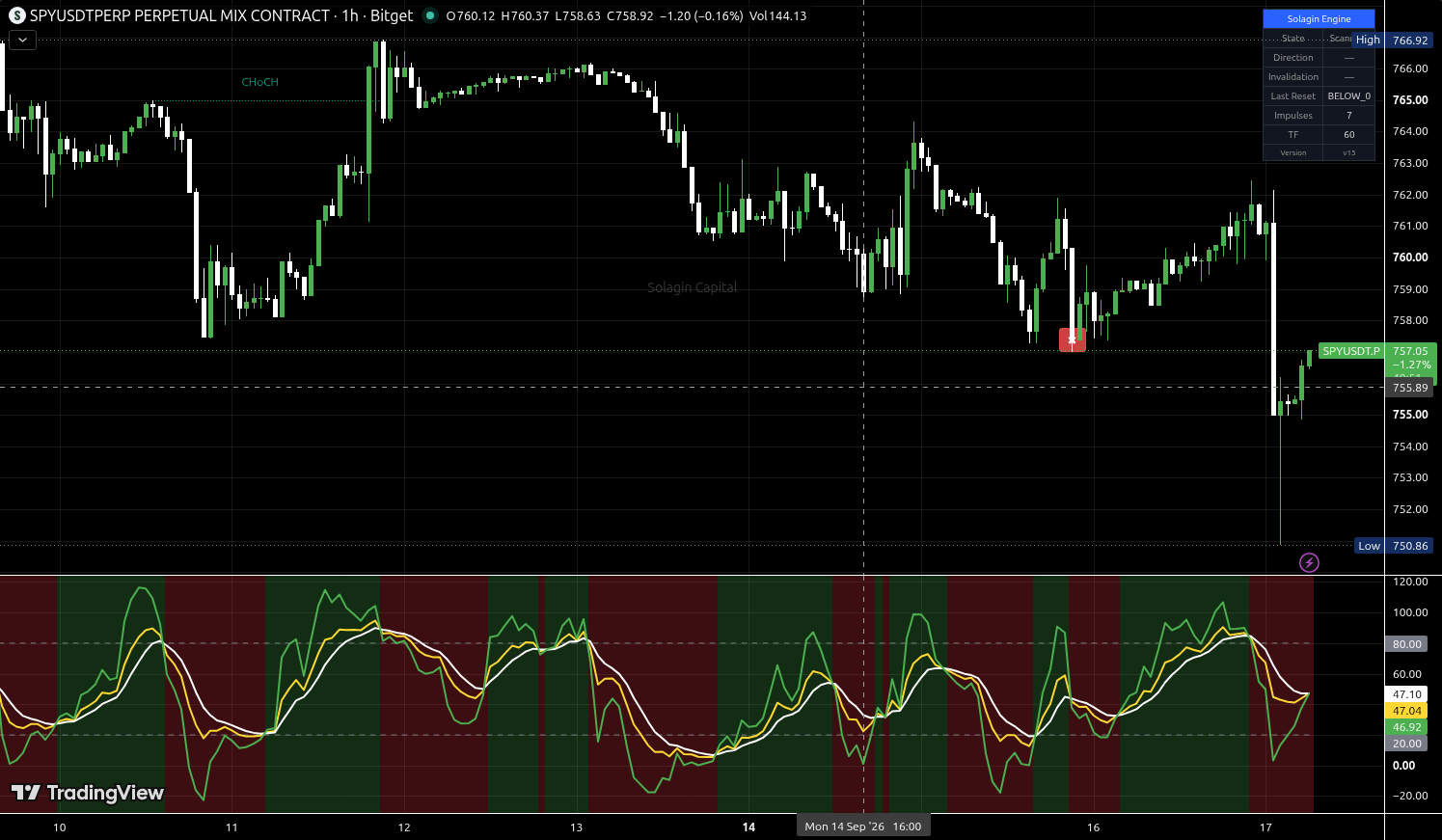Click the CHoCH label on the chart
The image size is (1442, 840).
[259, 82]
